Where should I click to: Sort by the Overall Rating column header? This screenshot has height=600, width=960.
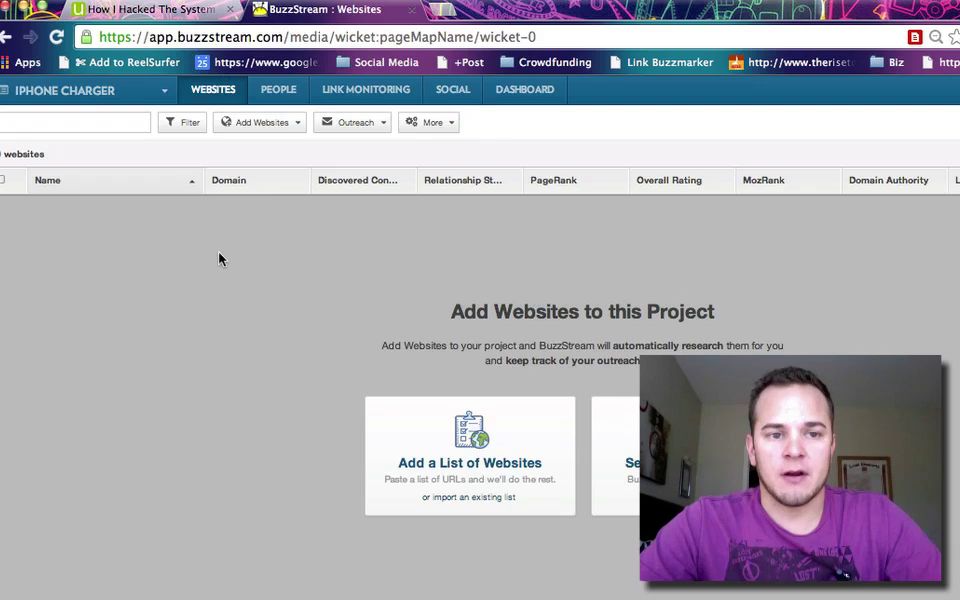pyautogui.click(x=682, y=181)
